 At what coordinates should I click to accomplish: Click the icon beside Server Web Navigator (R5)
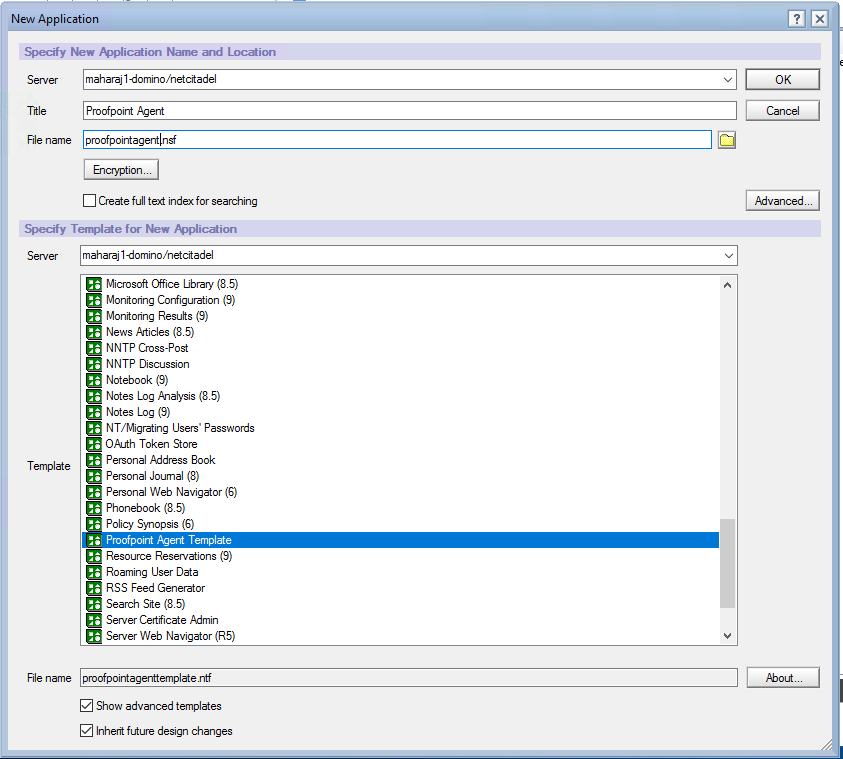pyautogui.click(x=94, y=636)
